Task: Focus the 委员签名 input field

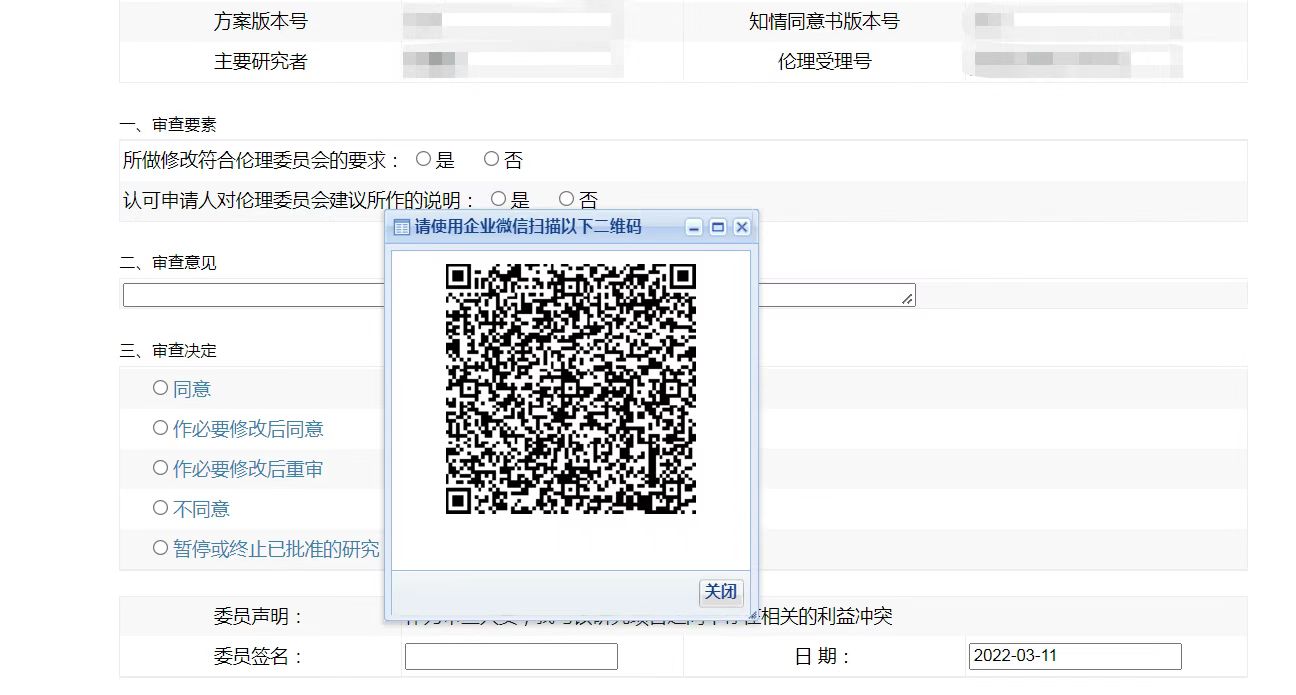Action: [x=511, y=656]
